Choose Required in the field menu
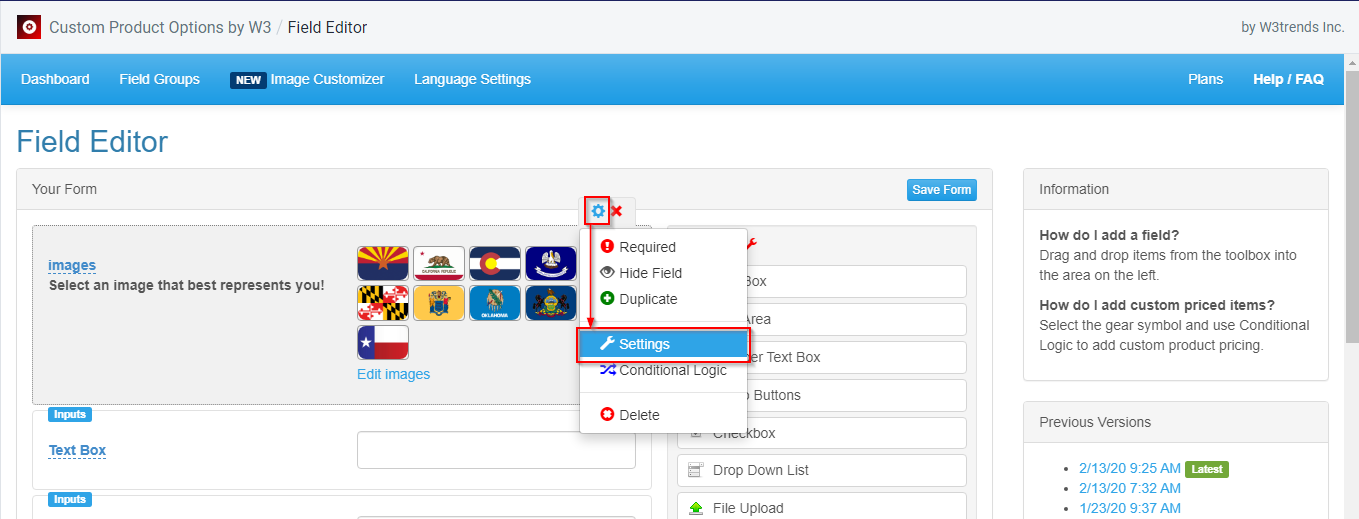 click(663, 247)
